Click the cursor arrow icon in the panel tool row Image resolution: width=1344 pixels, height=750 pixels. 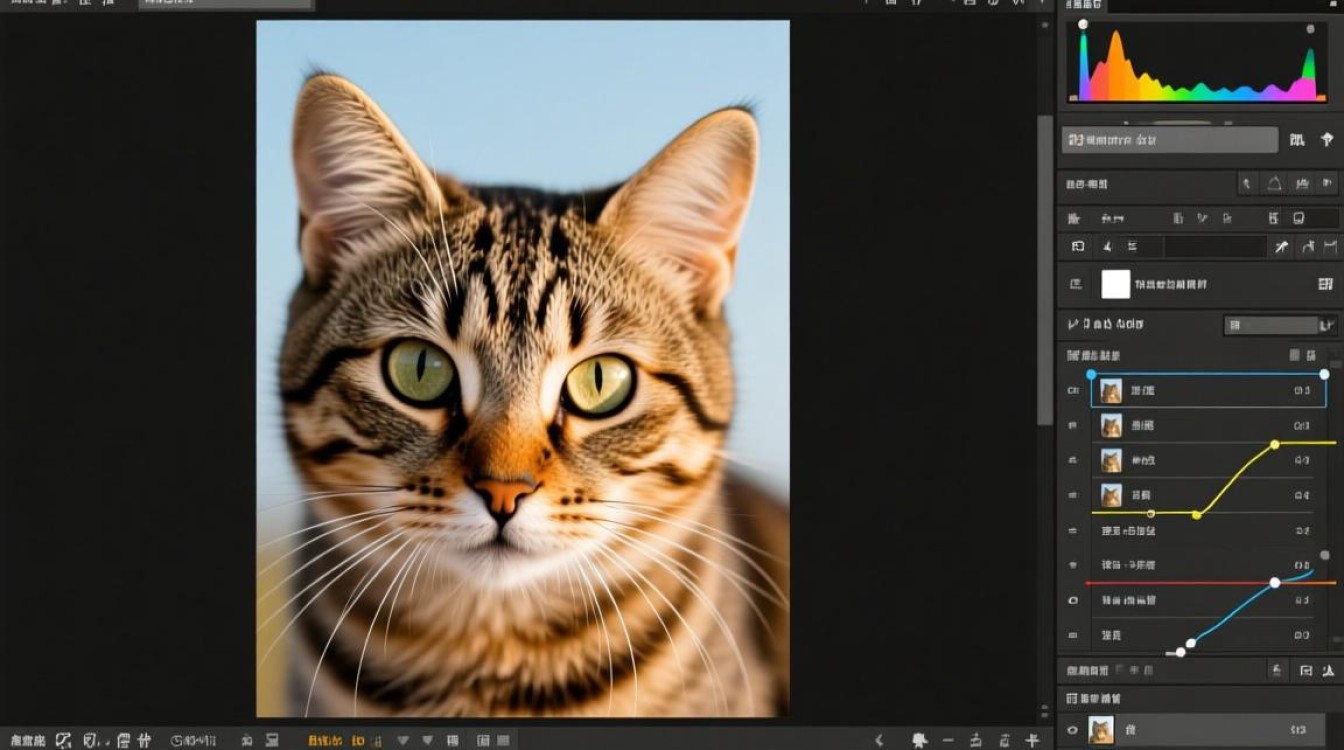(1246, 184)
